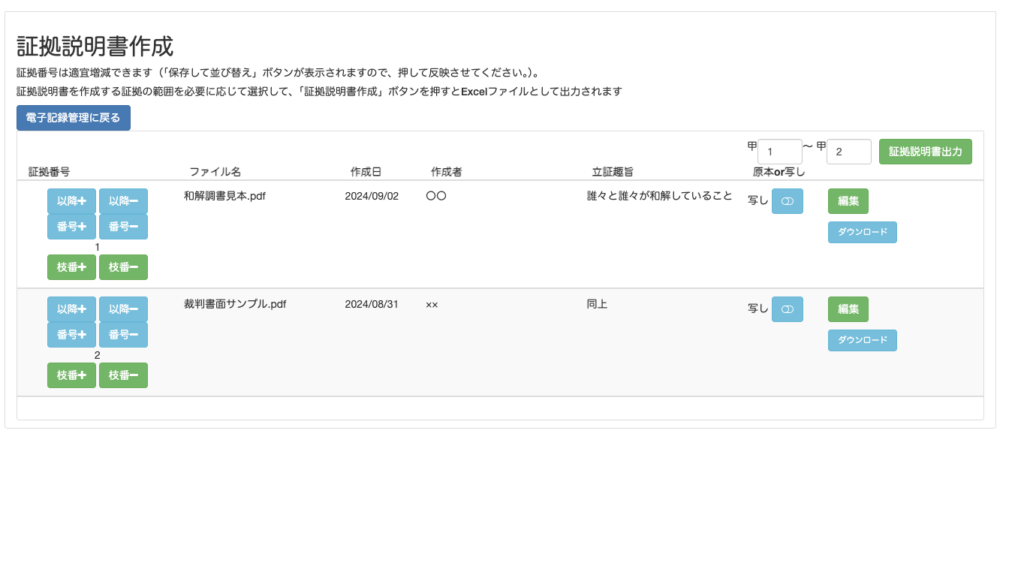Remove 枝番− from evidence number 1
Screen dimensions: 1024x569
point(123,267)
